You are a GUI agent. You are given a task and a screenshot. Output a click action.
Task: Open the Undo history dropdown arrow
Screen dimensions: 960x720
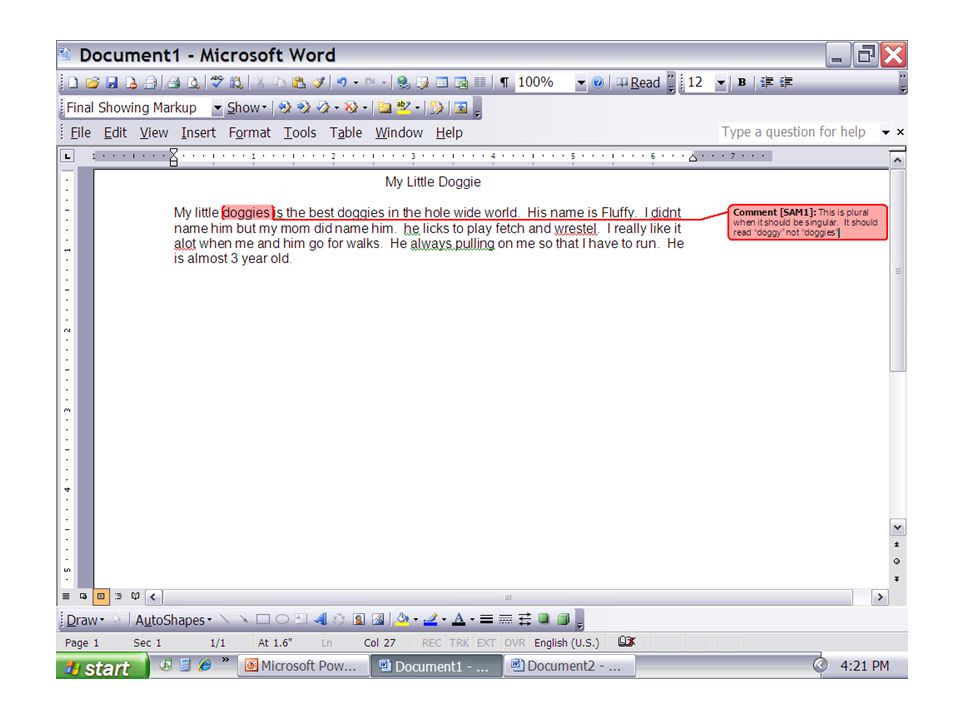tap(356, 83)
